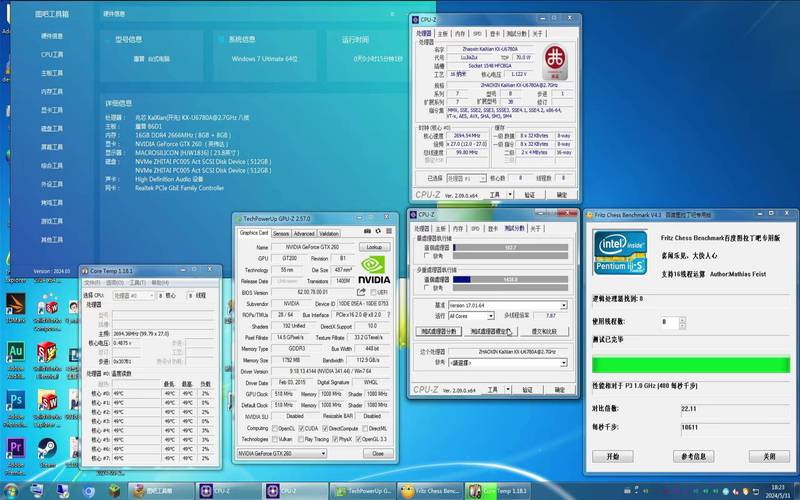Click the taskbar clock
The width and height of the screenshot is (800, 500).
coord(778,491)
